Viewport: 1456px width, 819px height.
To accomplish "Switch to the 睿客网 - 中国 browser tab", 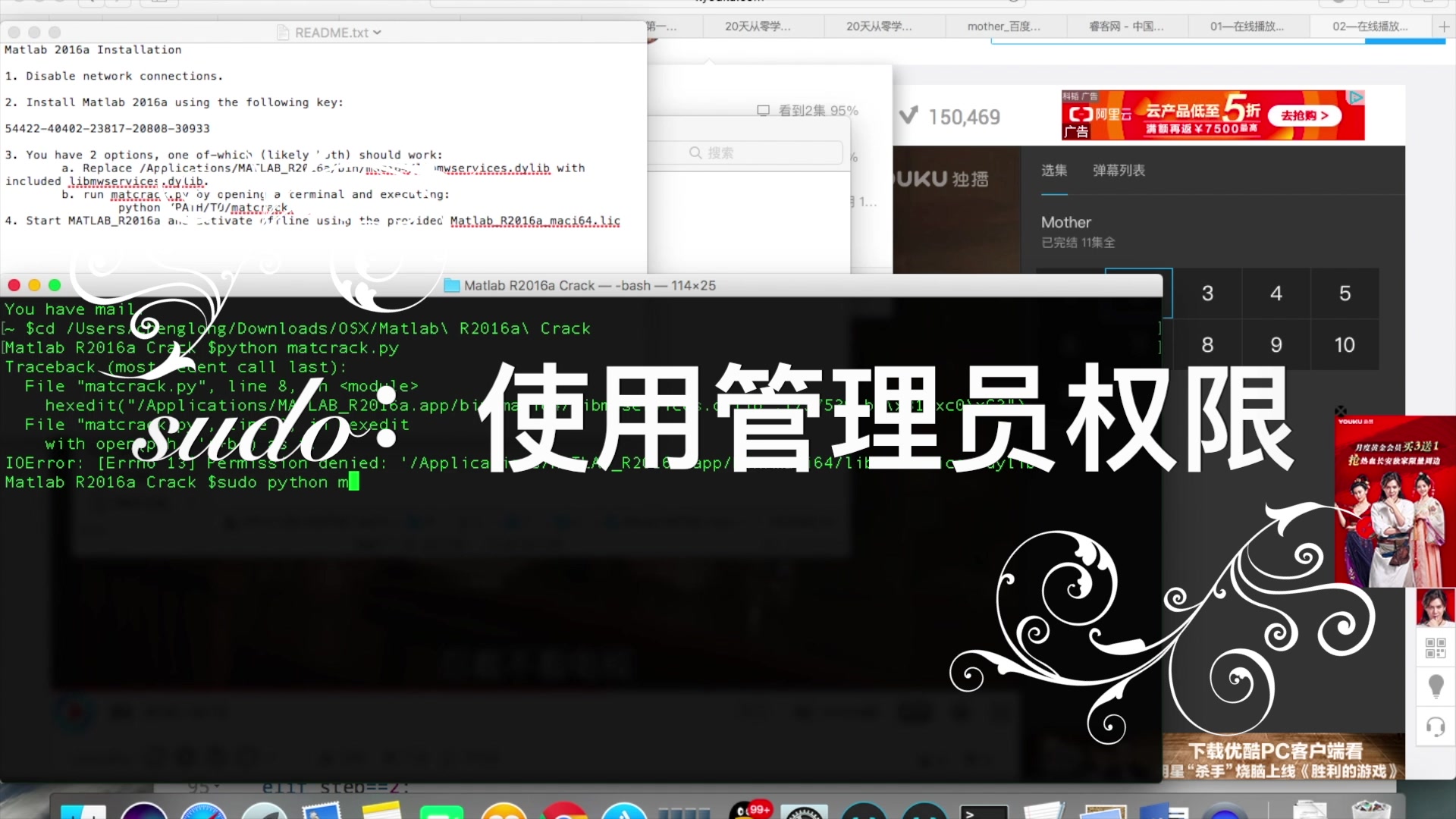I will pos(1126,27).
